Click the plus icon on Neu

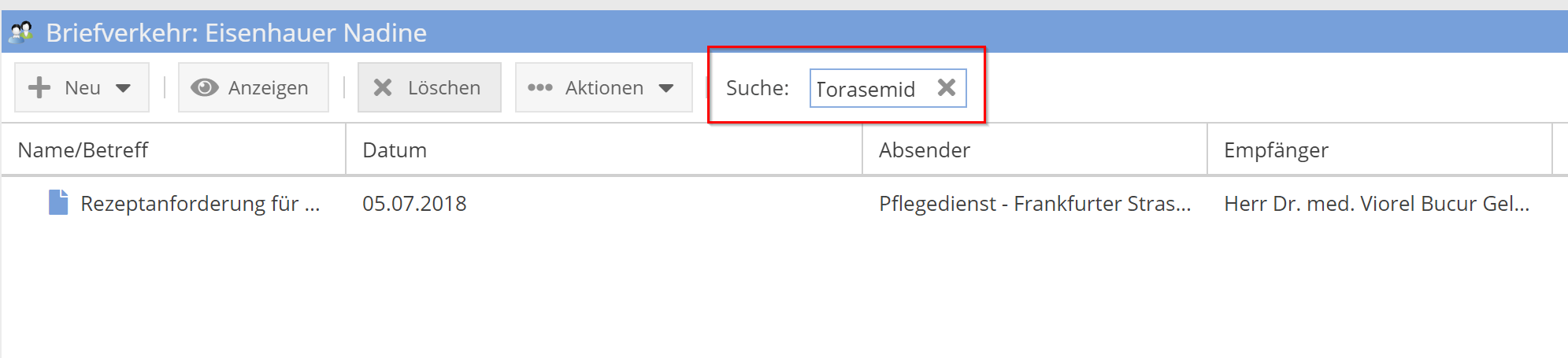[x=39, y=87]
